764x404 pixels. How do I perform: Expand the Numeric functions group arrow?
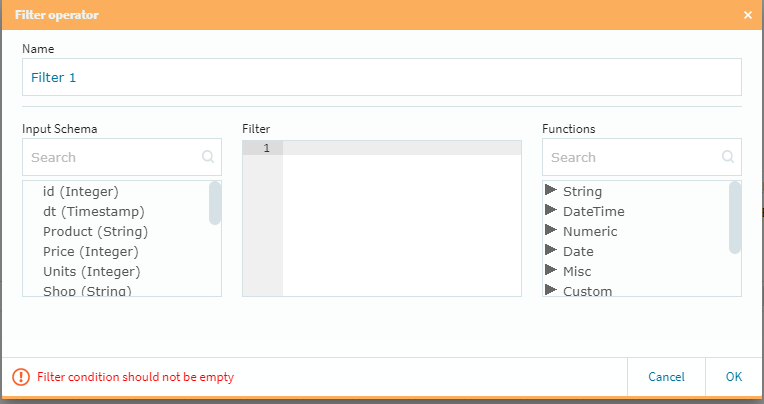(551, 230)
